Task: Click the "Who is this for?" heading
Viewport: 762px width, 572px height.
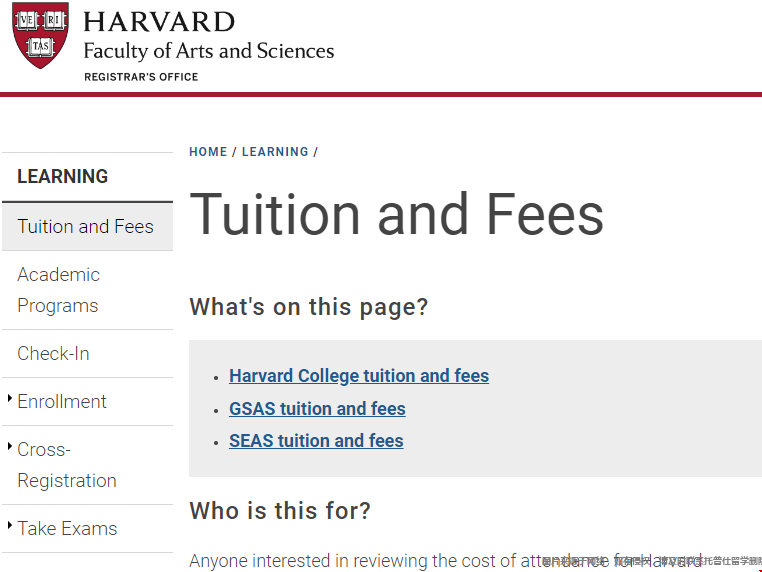Action: tap(280, 511)
